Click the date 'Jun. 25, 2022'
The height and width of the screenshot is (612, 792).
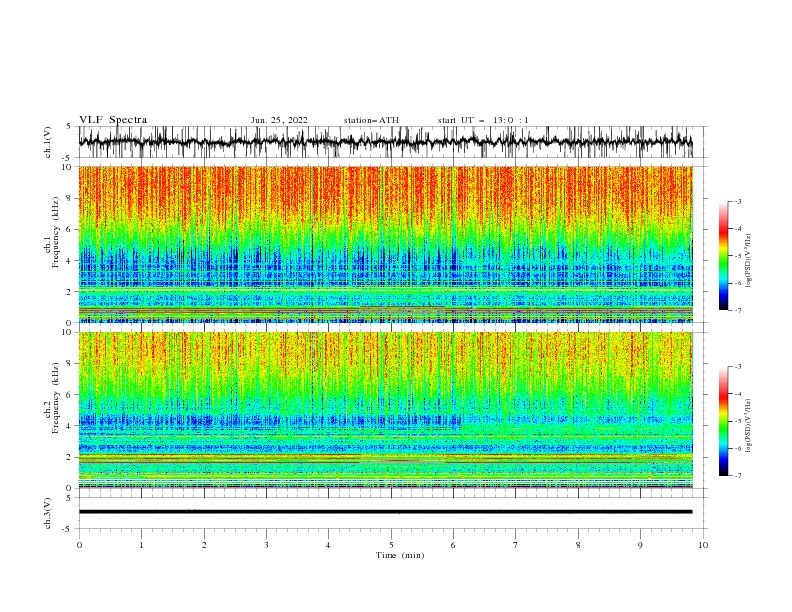(x=279, y=120)
